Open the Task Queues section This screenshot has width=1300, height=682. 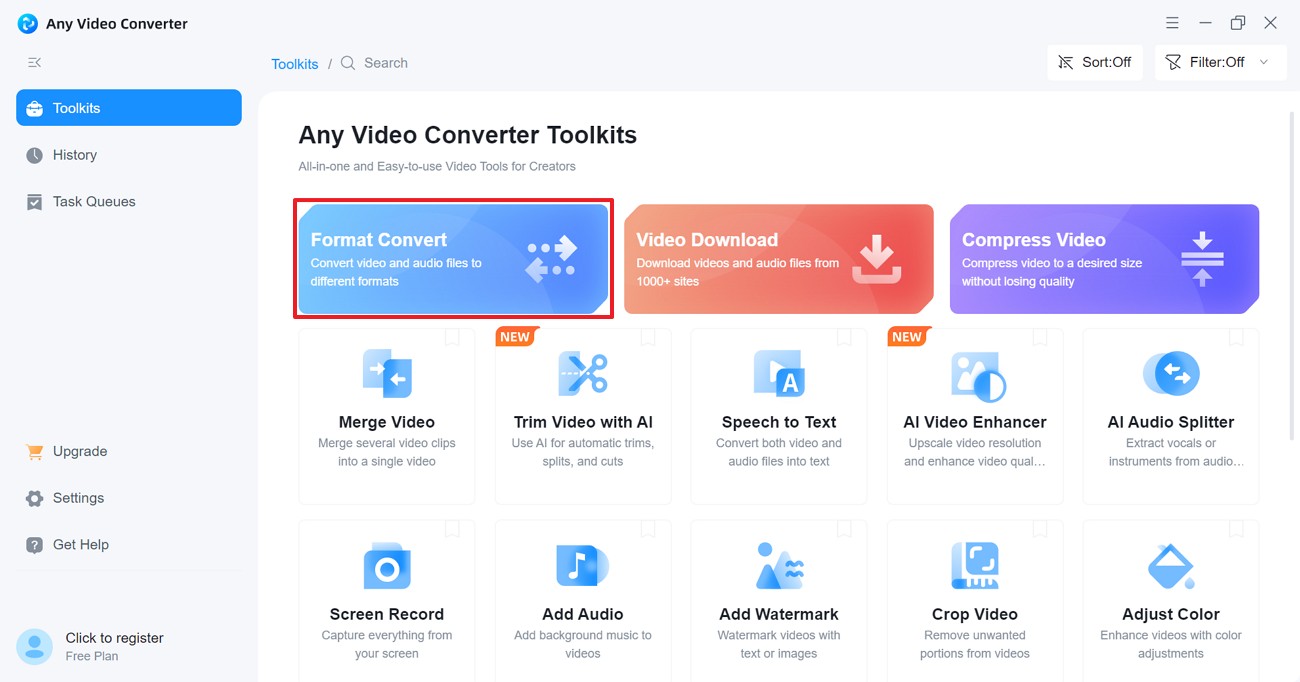(94, 201)
